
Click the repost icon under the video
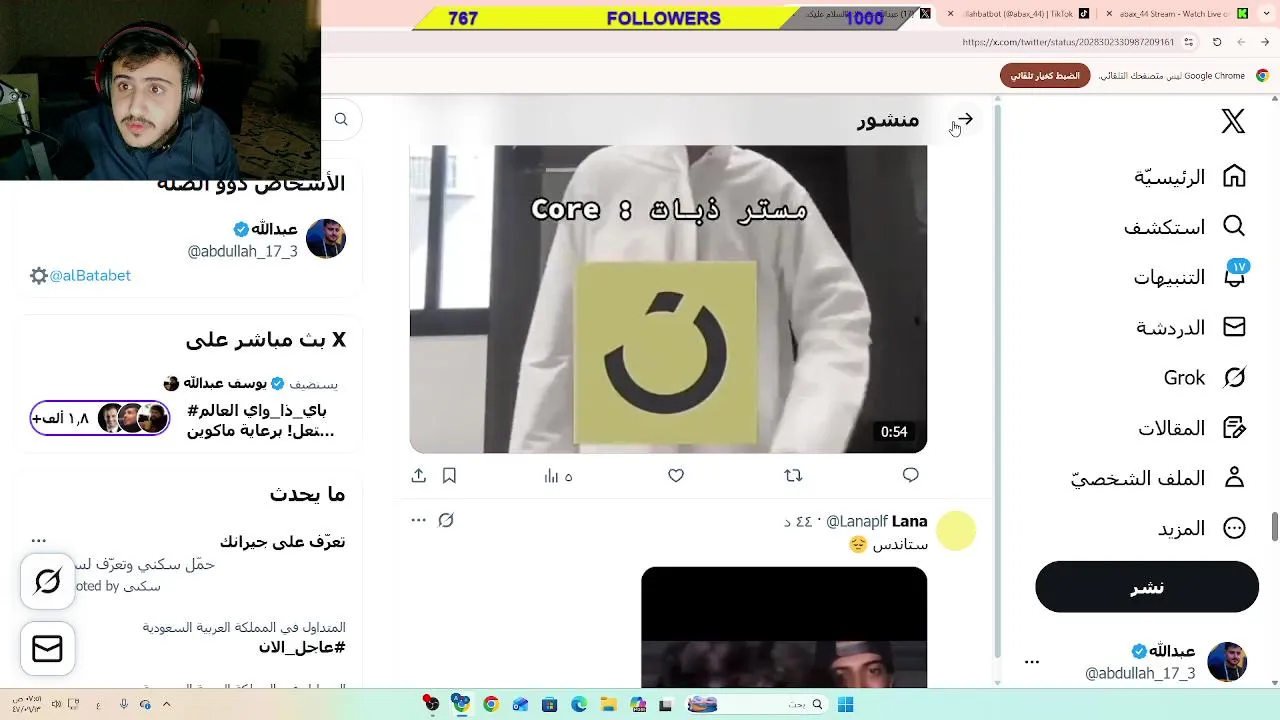tap(793, 476)
